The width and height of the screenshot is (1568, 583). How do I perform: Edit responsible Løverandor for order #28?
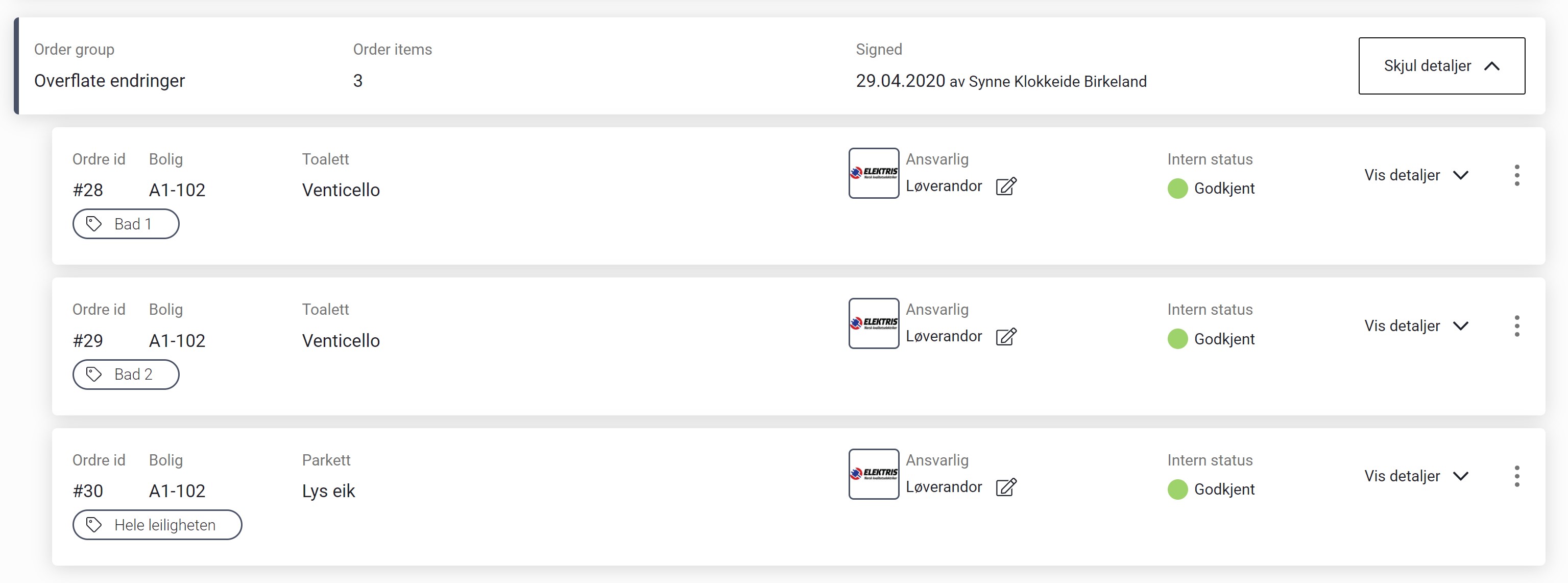click(x=1006, y=186)
